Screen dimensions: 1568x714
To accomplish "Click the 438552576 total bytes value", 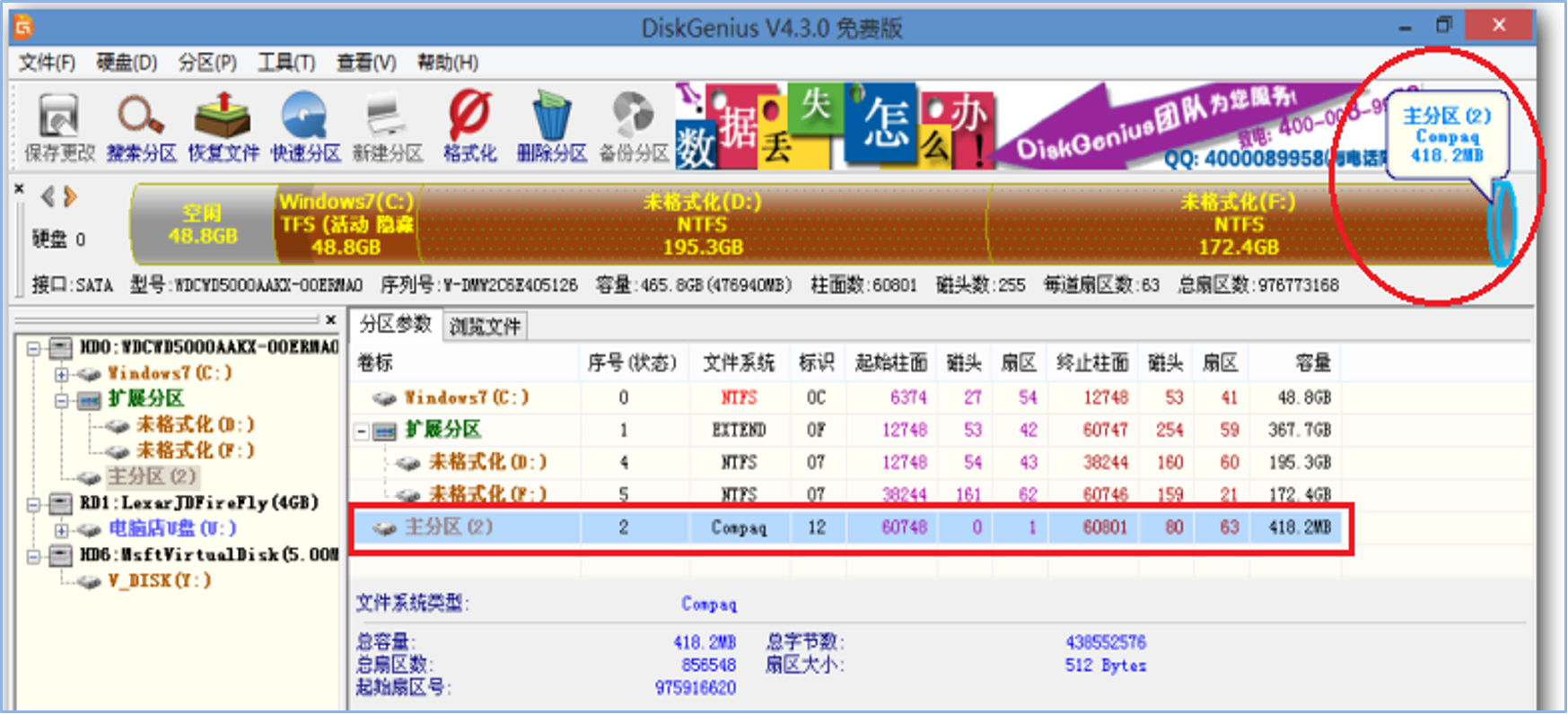I will (x=1105, y=642).
